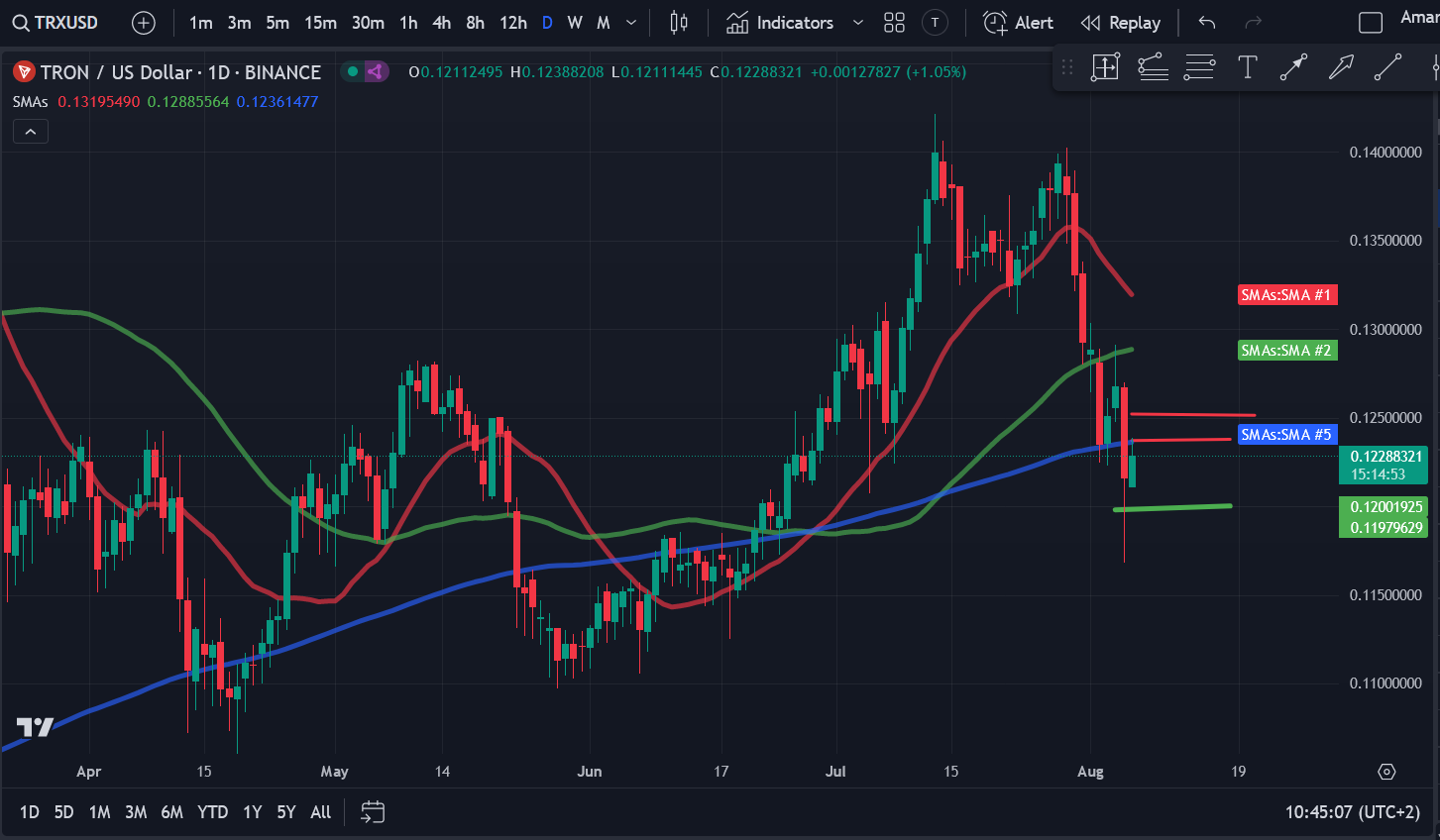
Task: Click the SMAs indicator legend label
Action: (x=31, y=101)
